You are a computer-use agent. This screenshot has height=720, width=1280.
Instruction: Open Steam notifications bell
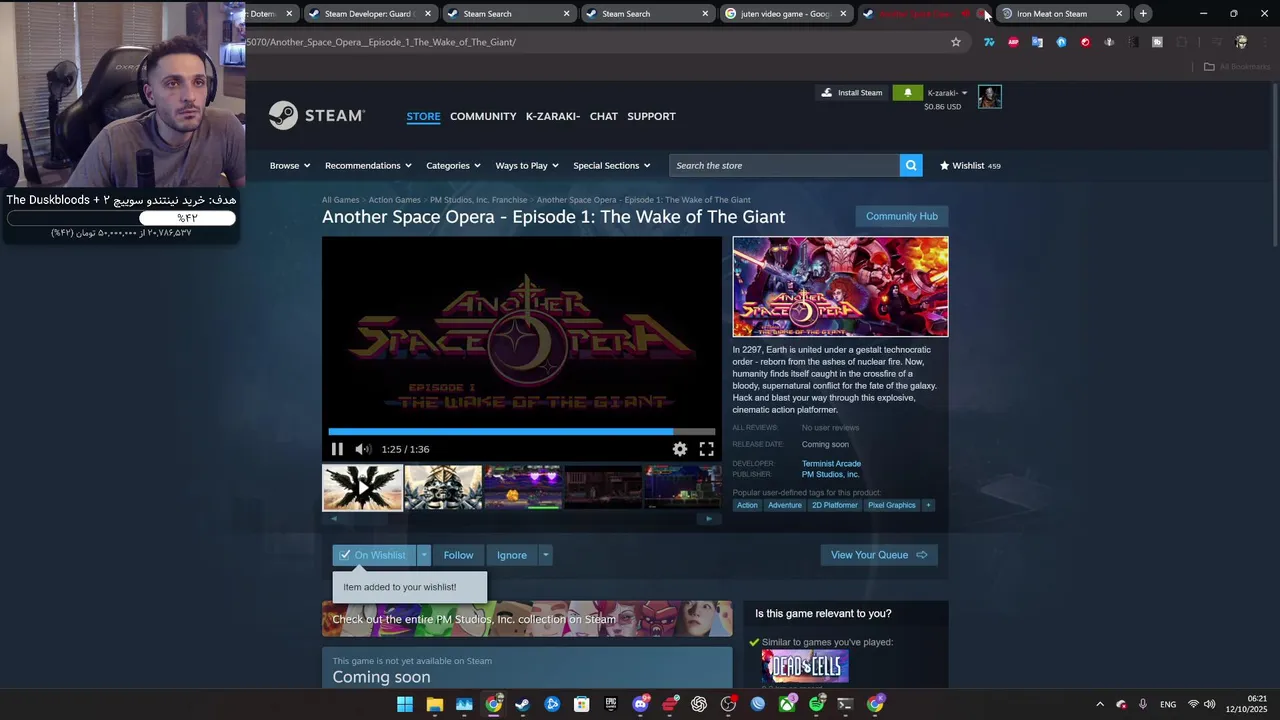(907, 92)
